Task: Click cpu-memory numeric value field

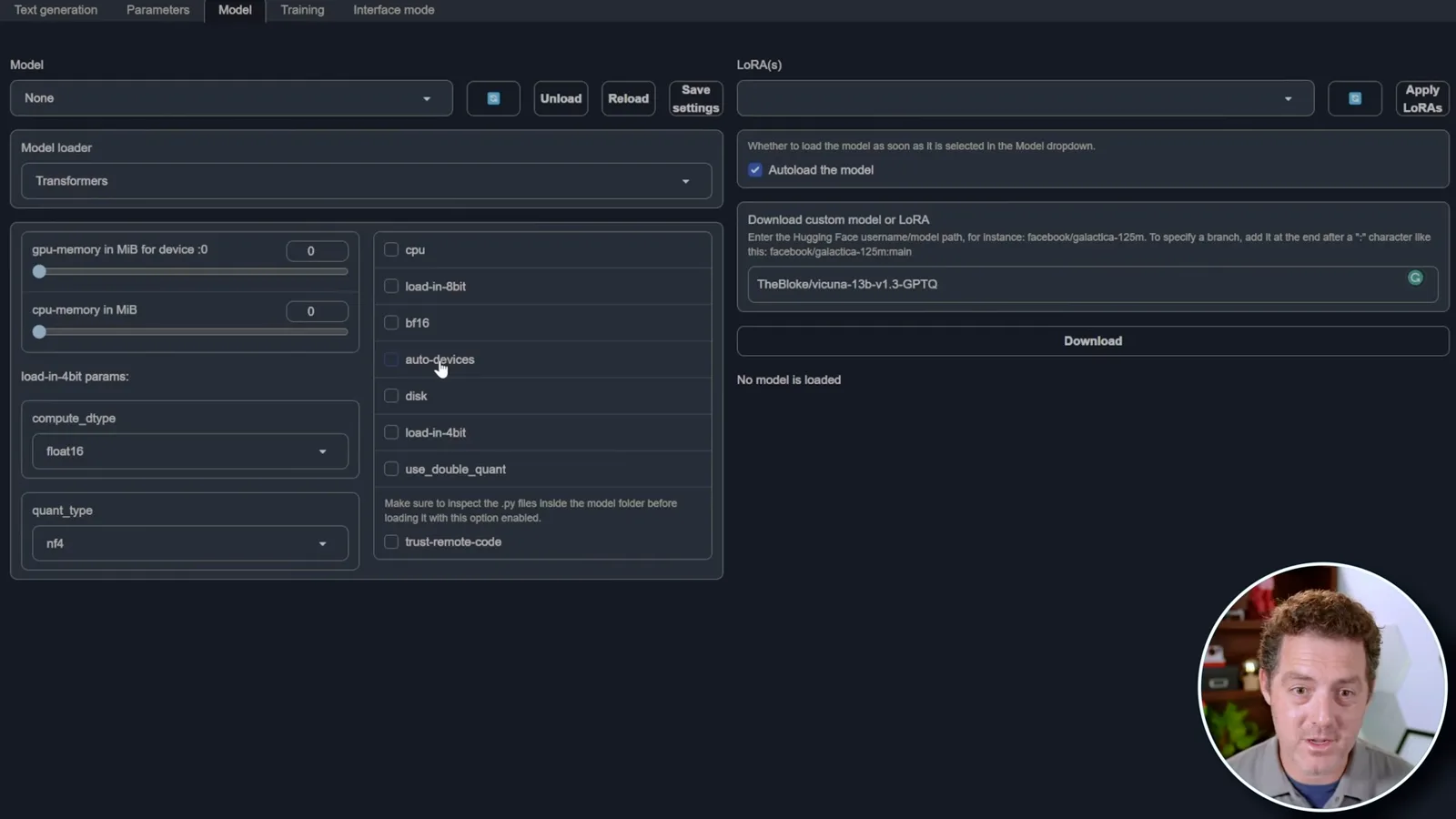Action: pyautogui.click(x=317, y=311)
